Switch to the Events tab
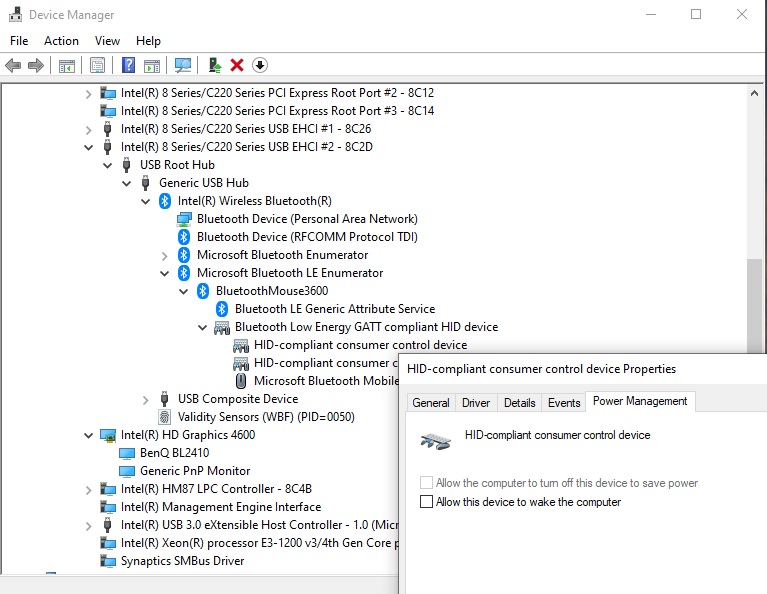 (564, 403)
